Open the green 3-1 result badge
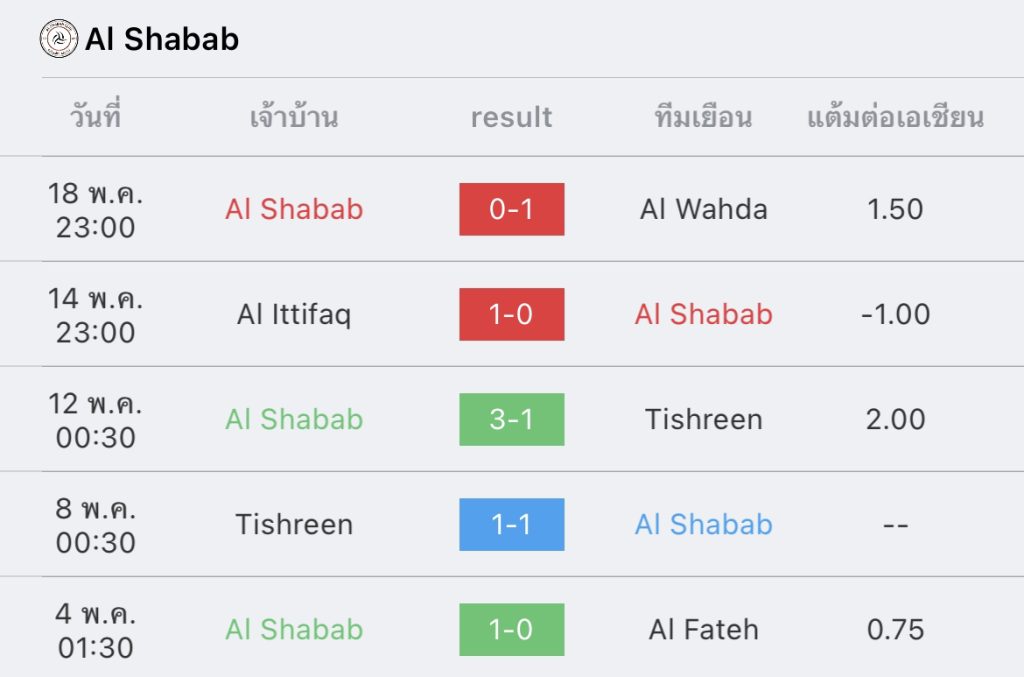 tap(511, 419)
